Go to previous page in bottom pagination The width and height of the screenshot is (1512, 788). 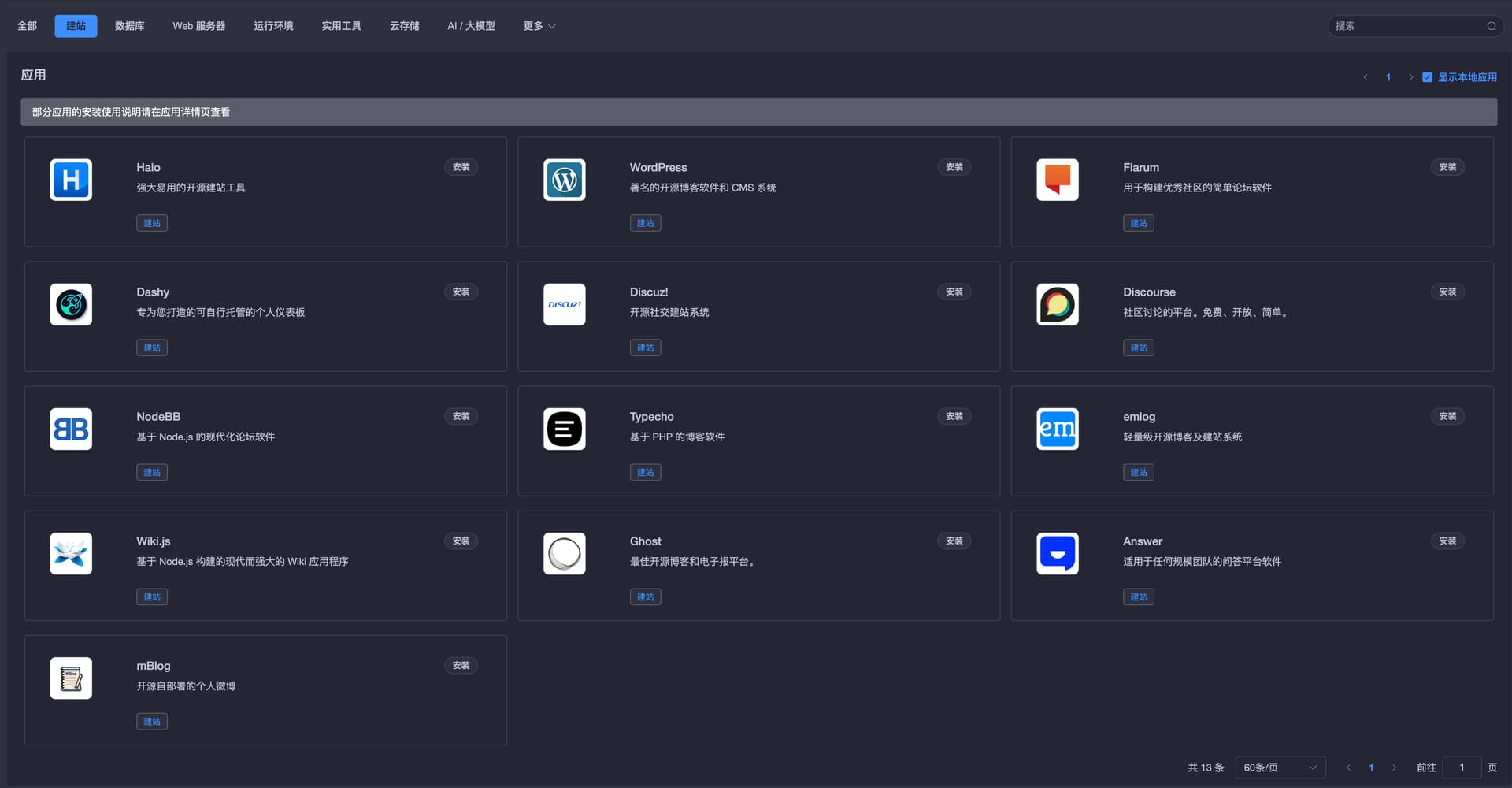pos(1348,768)
